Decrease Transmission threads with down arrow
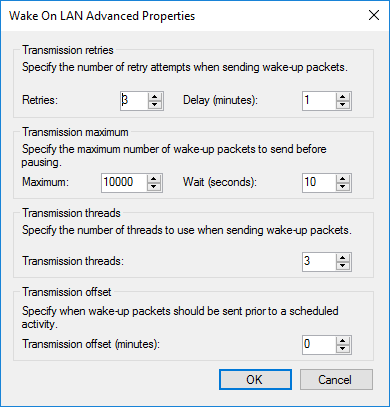Viewport: 390px width, 407px height. point(343,266)
